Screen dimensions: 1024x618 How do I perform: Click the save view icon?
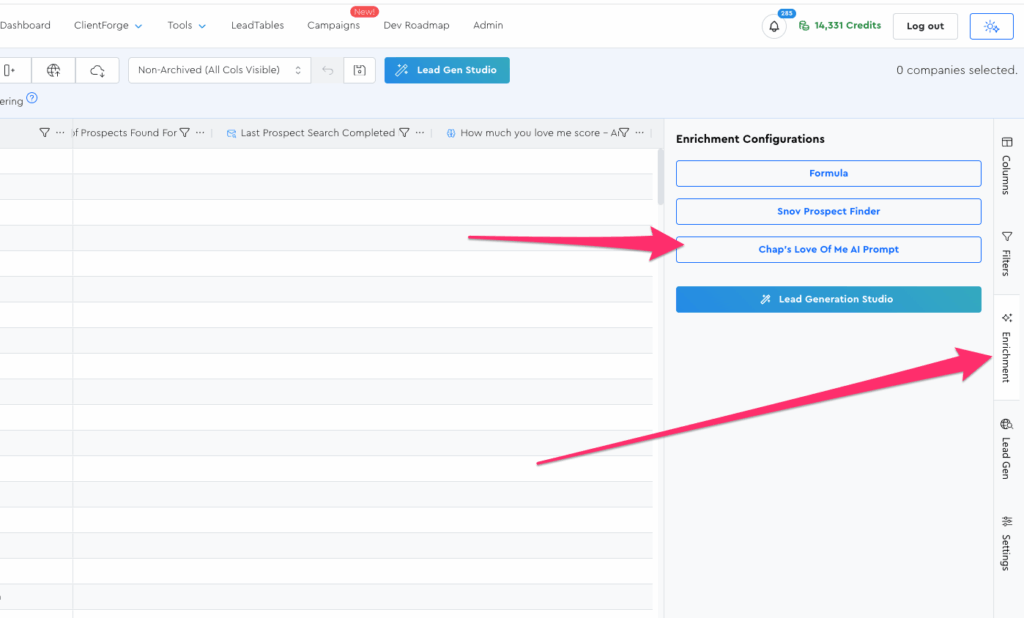coord(359,70)
